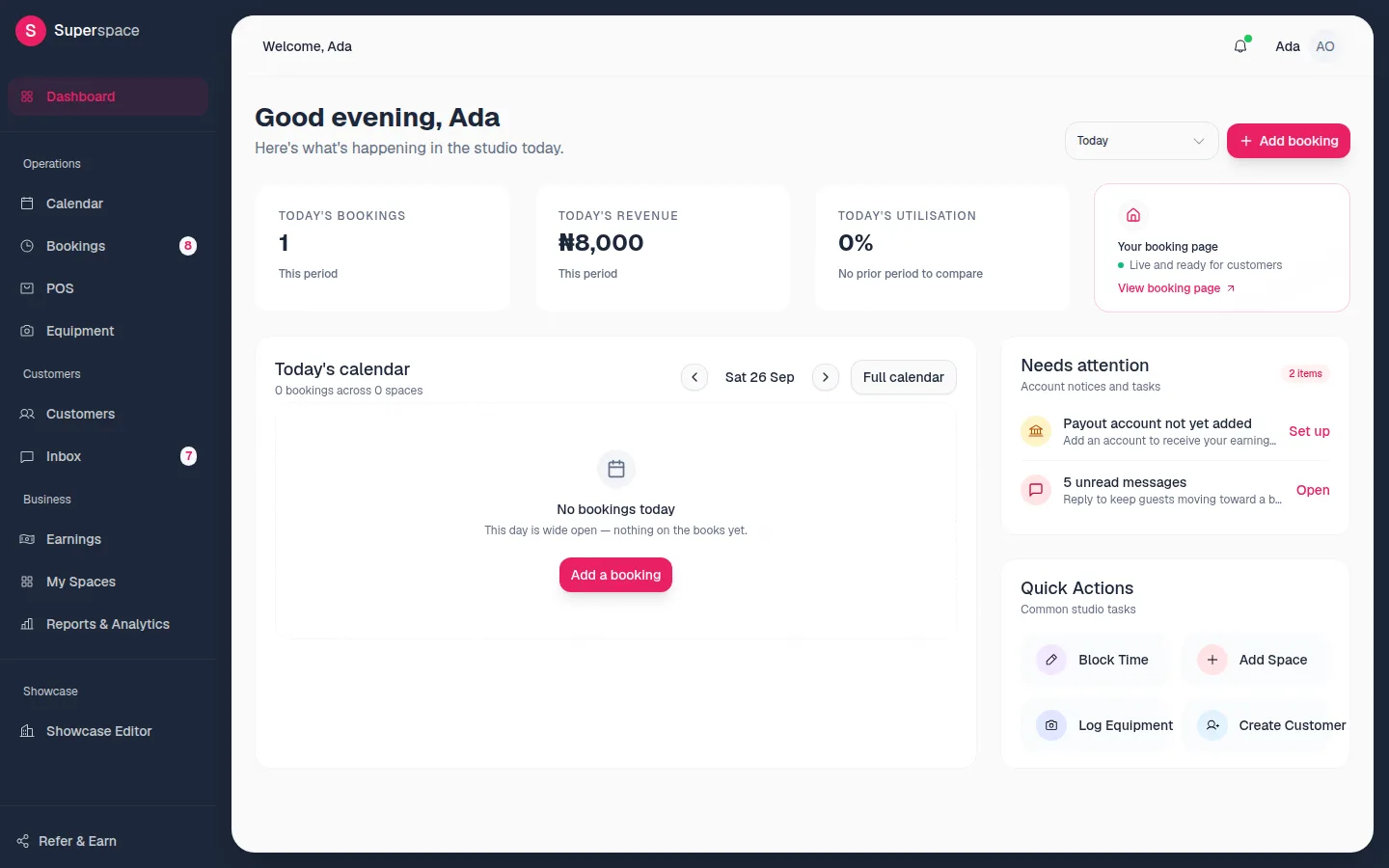Viewport: 1389px width, 868px height.
Task: Click the booking page home icon
Action: pyautogui.click(x=1133, y=215)
